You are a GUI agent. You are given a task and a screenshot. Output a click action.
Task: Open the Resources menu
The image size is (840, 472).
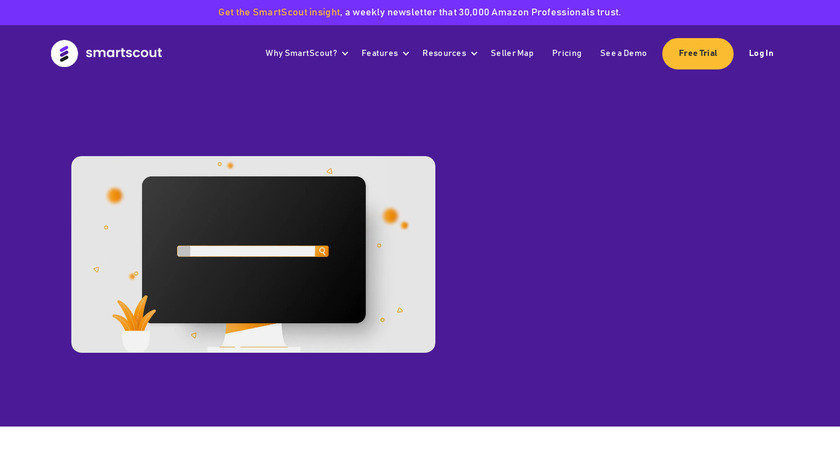pyautogui.click(x=444, y=53)
